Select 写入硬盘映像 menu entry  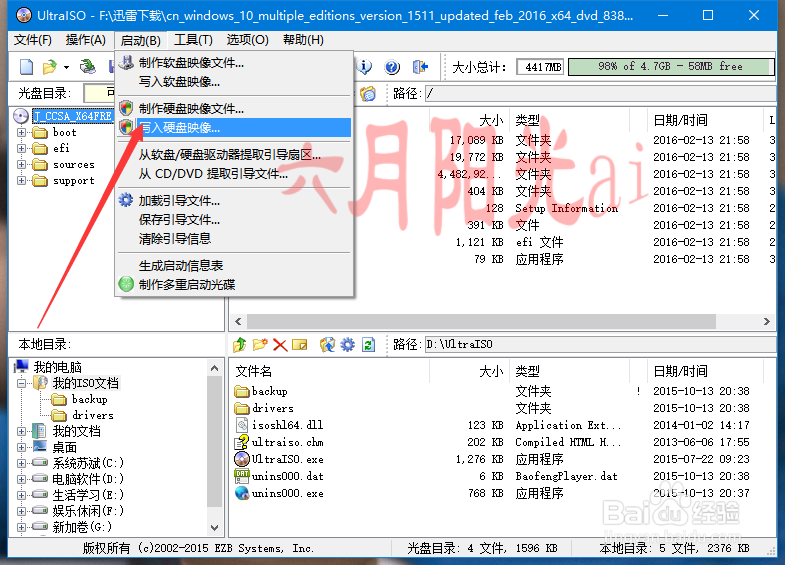click(234, 128)
